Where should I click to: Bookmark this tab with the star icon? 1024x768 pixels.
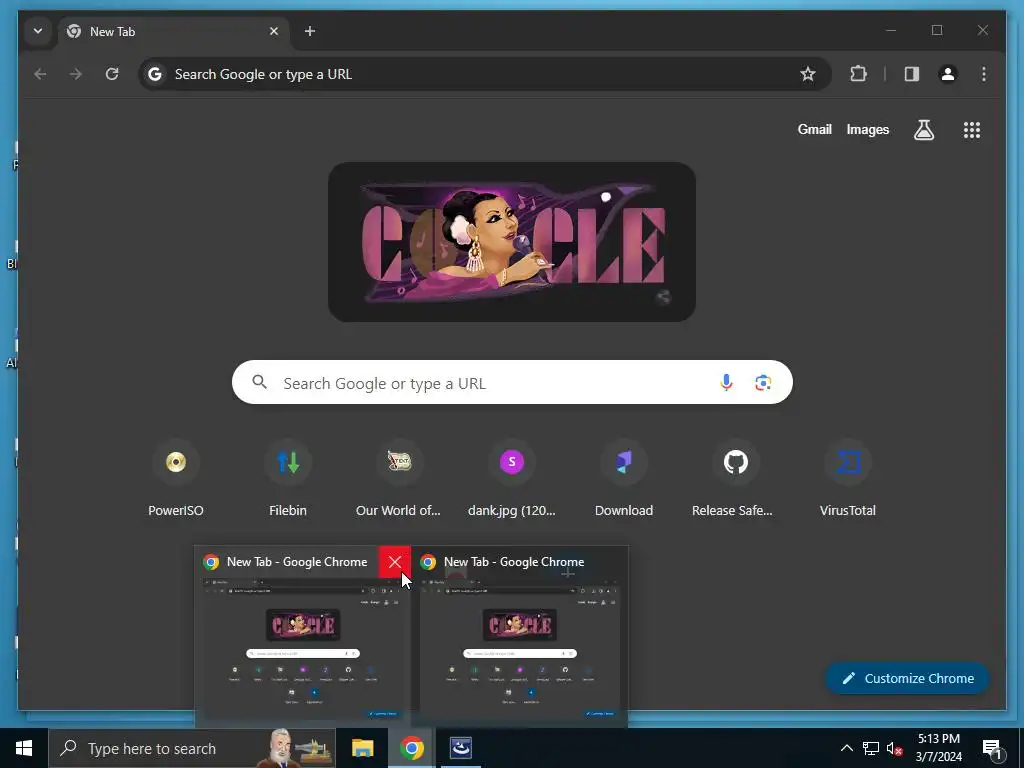pos(808,74)
